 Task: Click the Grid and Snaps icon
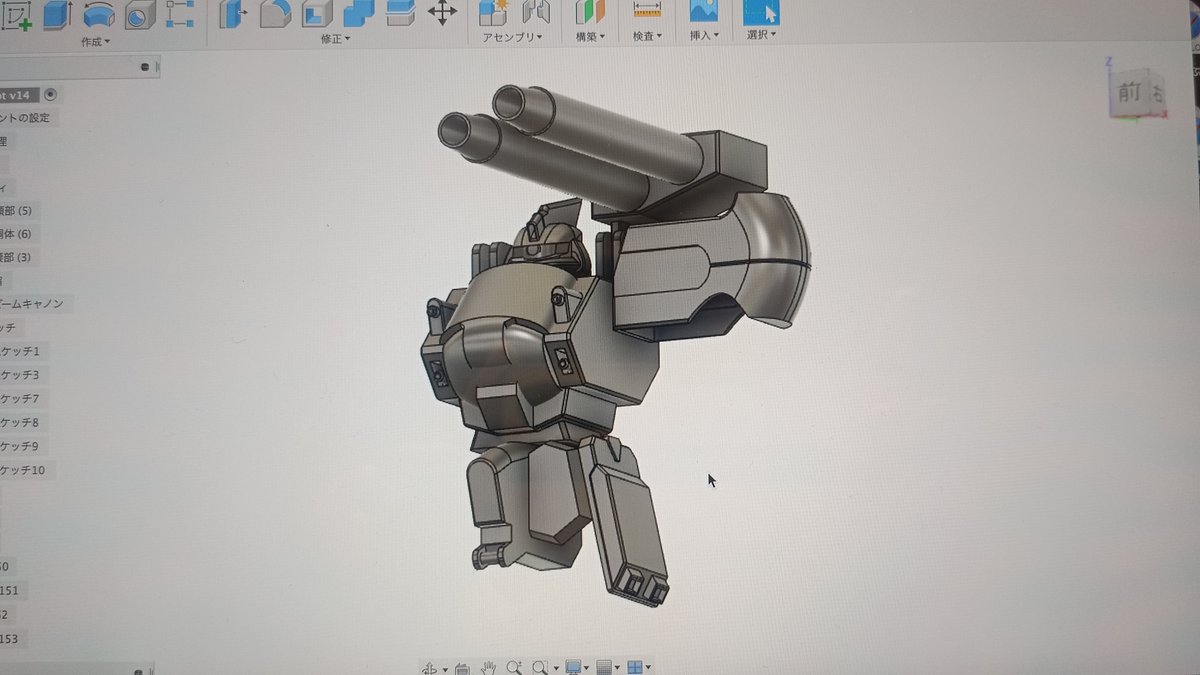click(603, 667)
